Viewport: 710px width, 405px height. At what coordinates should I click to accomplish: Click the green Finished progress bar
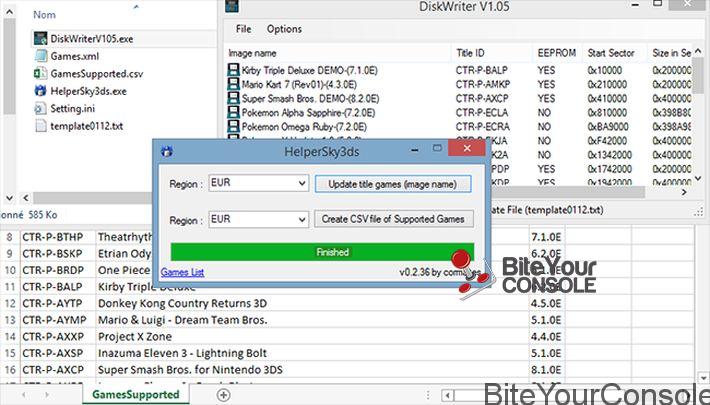322,252
